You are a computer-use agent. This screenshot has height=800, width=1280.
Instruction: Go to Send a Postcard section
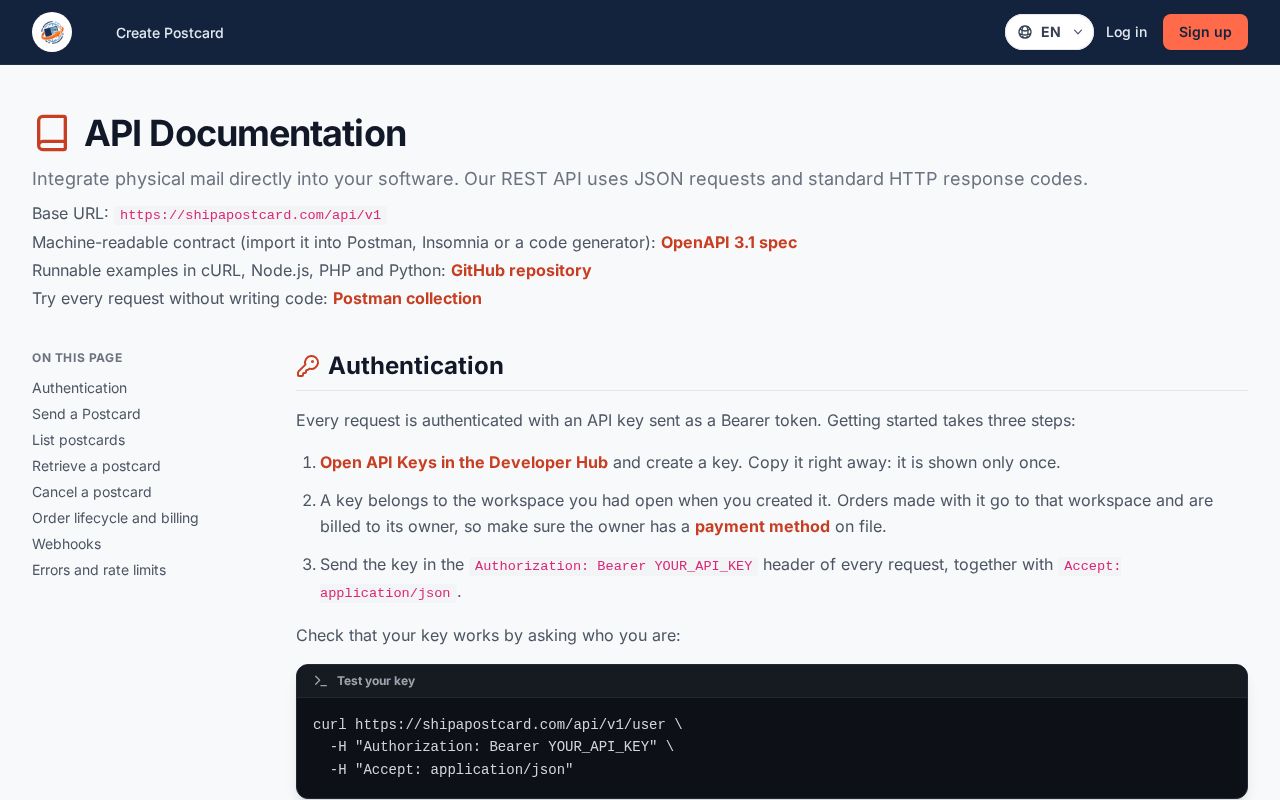86,414
